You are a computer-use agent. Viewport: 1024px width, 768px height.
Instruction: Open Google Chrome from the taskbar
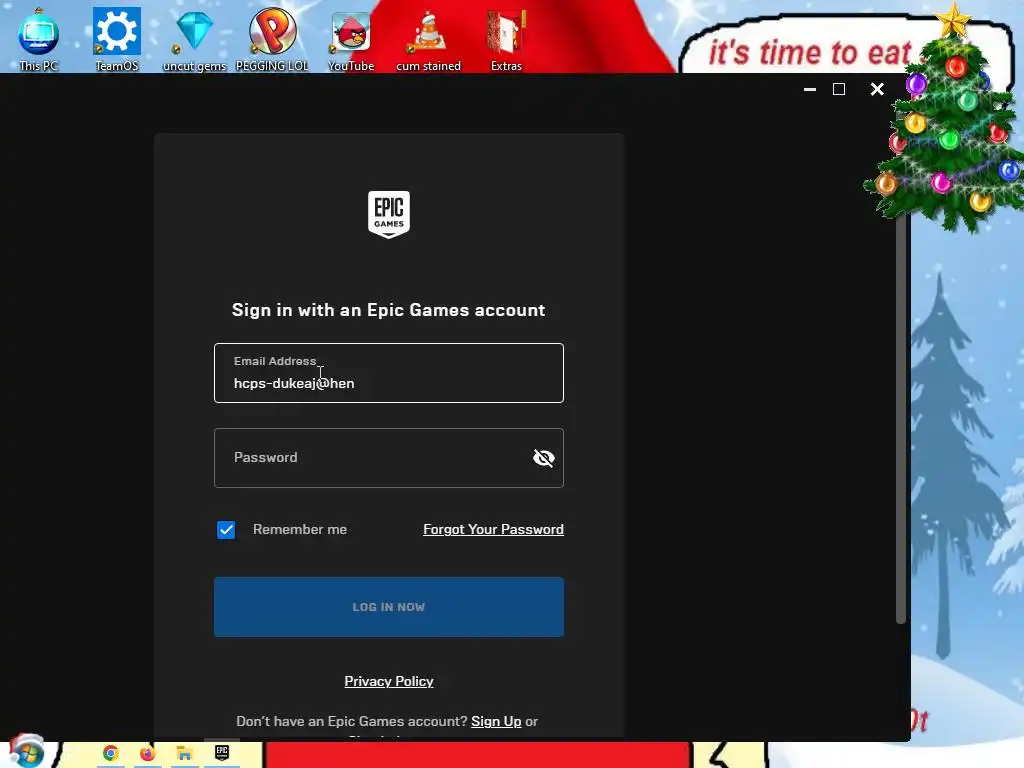point(110,753)
